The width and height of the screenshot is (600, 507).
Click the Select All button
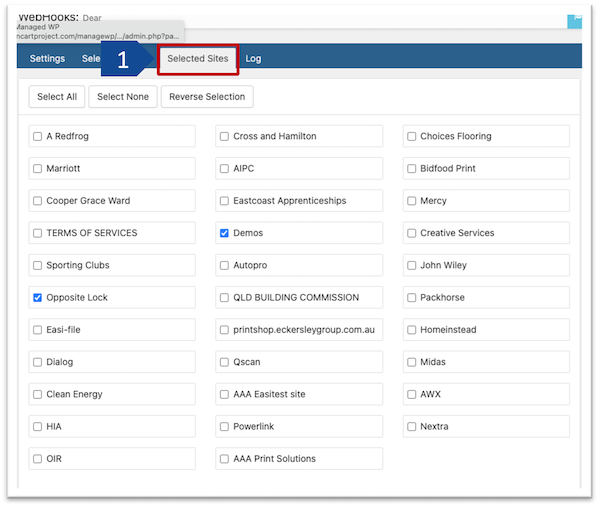[x=57, y=97]
